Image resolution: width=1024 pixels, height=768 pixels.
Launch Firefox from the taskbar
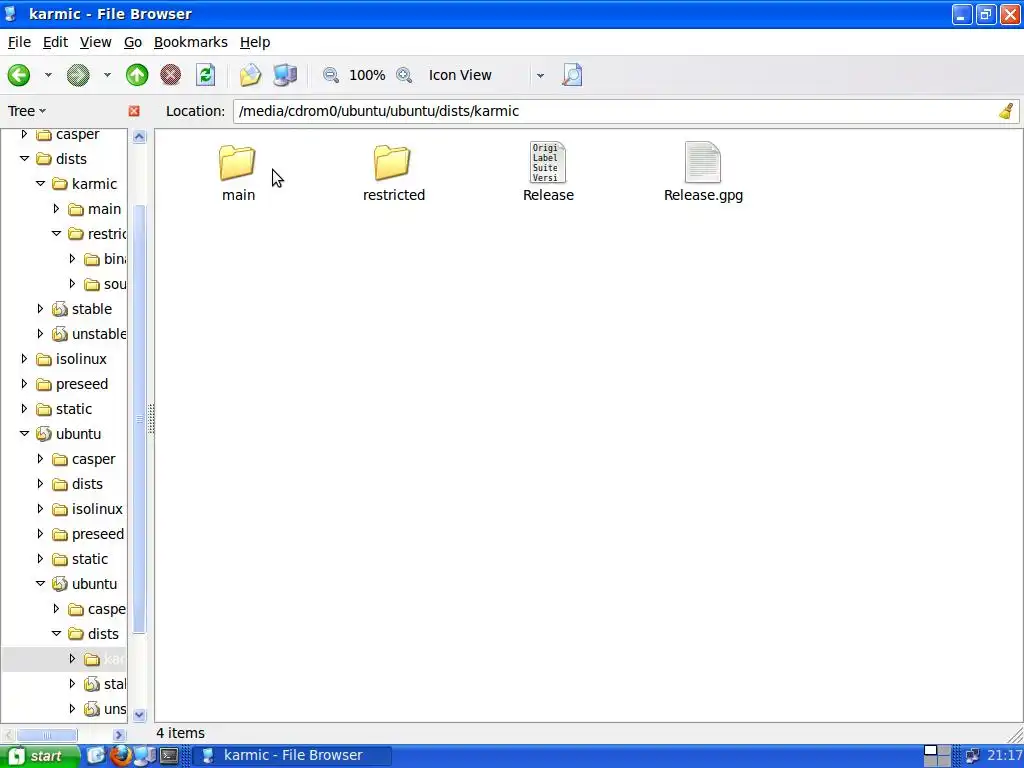coord(120,756)
